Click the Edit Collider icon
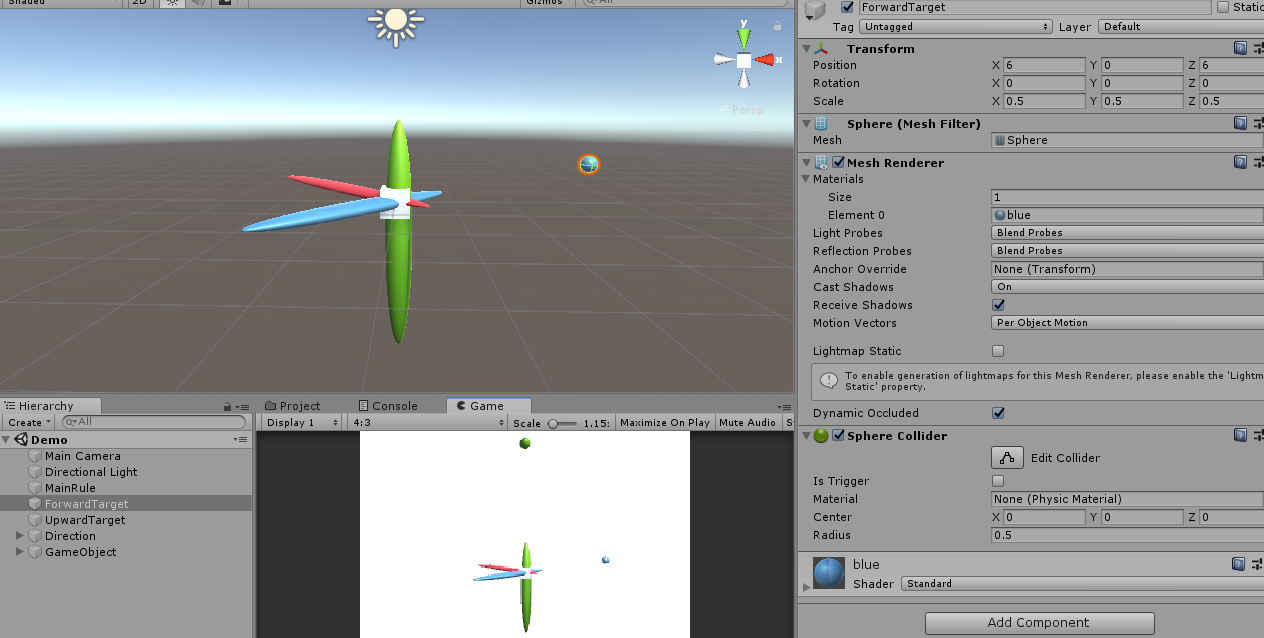1264x638 pixels. coord(1007,457)
